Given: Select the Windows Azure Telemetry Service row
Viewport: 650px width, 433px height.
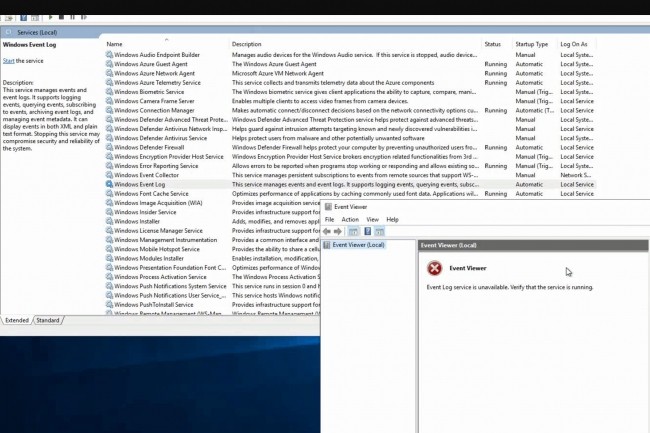Looking at the screenshot, I should (x=350, y=82).
